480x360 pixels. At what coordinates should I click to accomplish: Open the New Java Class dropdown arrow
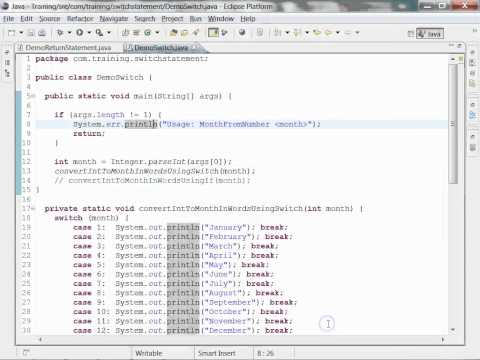pos(157,33)
